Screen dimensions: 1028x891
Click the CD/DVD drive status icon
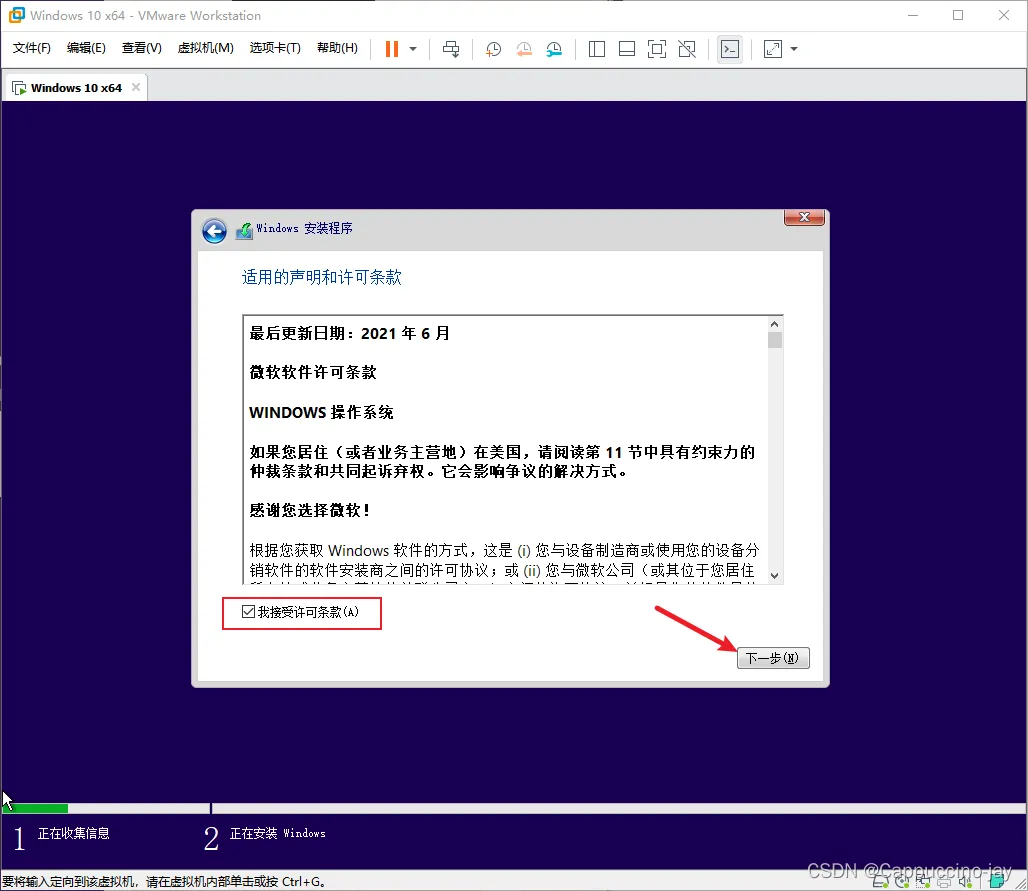[x=902, y=882]
